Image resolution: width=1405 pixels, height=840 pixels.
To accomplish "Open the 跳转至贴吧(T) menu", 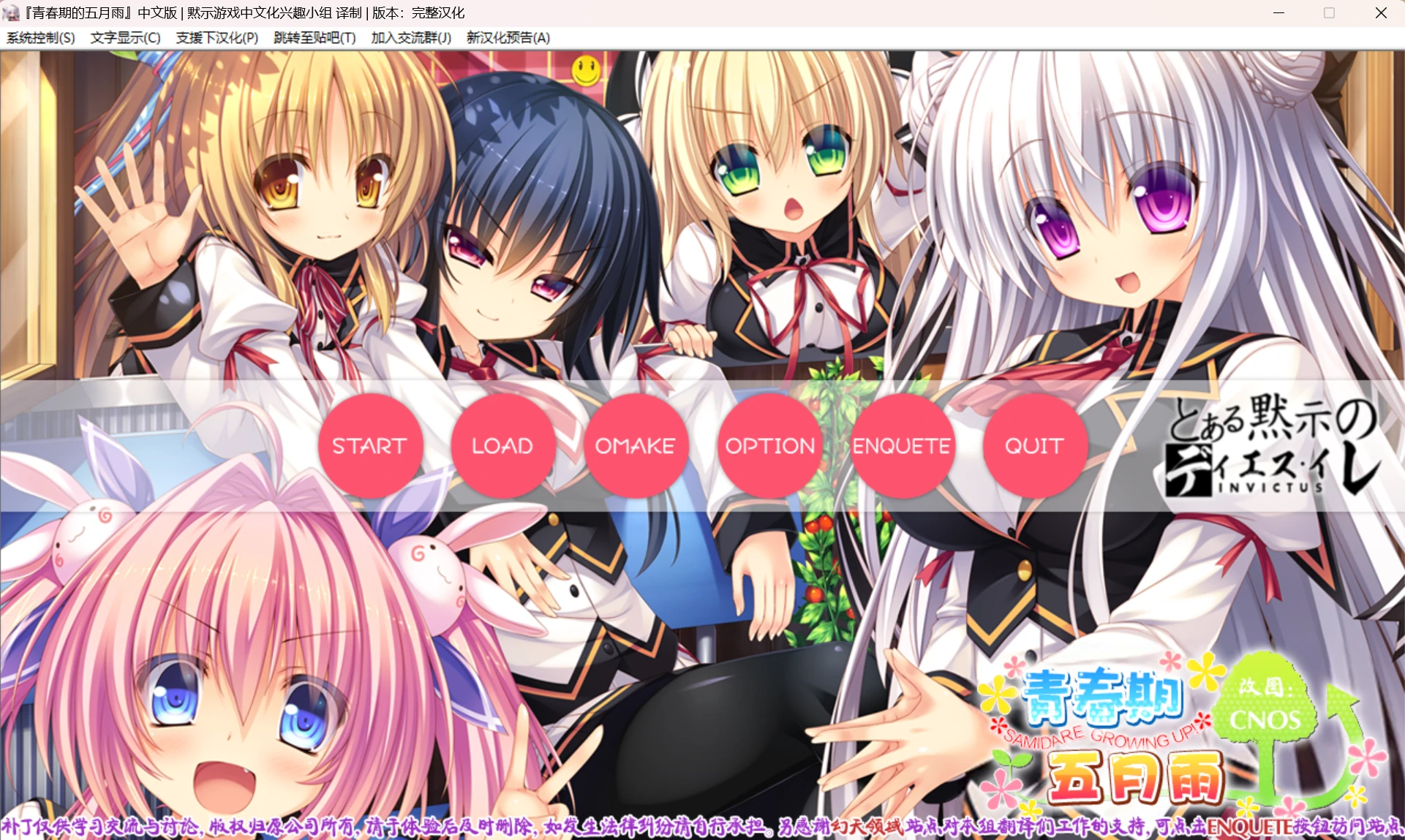I will click(x=314, y=38).
